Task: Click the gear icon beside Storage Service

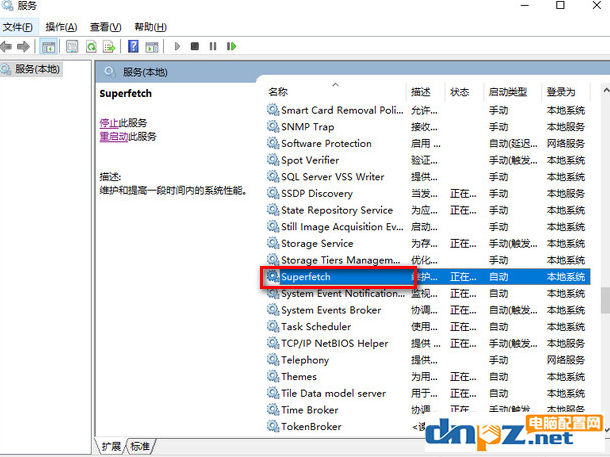Action: [273, 243]
